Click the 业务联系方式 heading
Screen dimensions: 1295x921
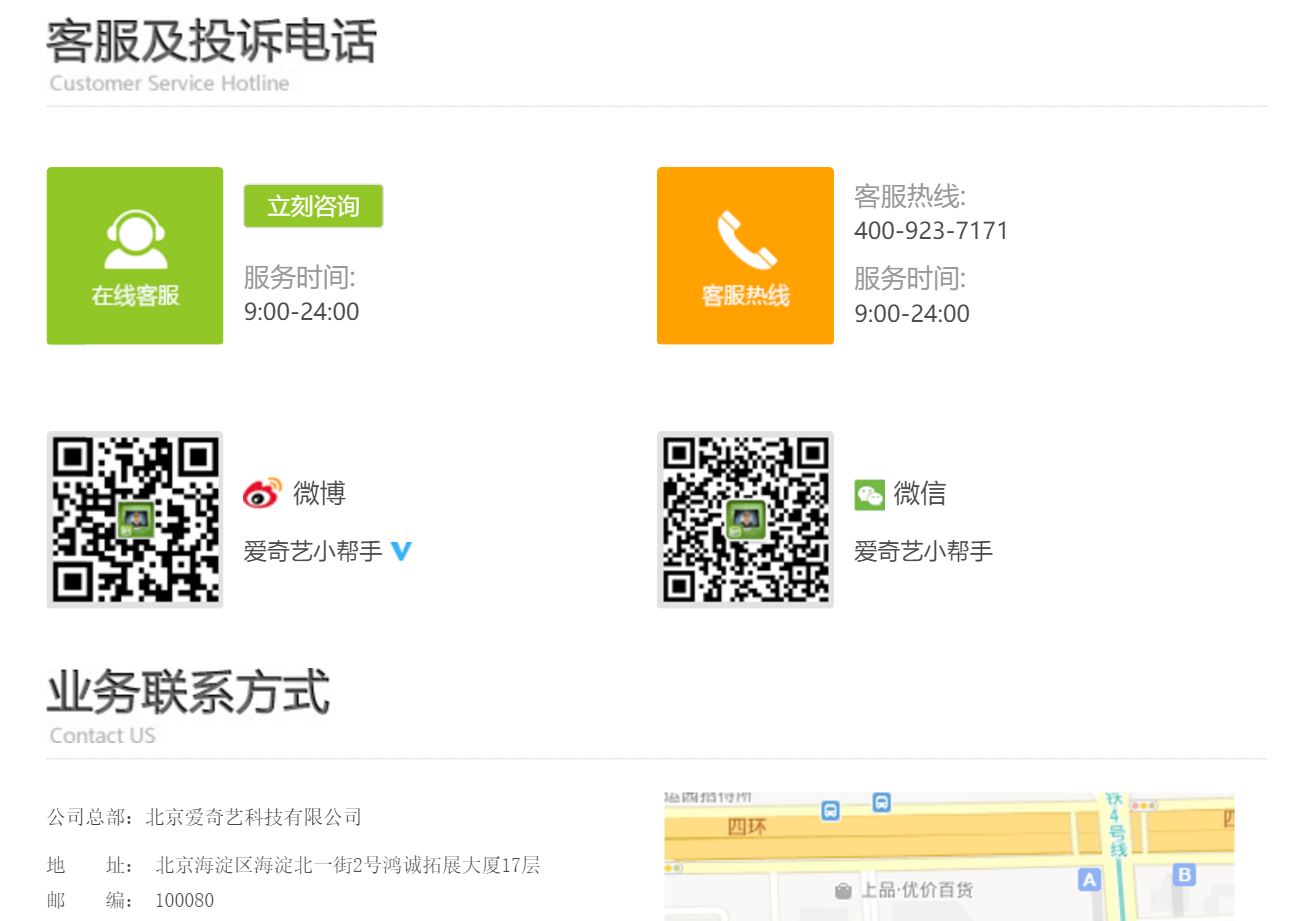click(x=188, y=693)
